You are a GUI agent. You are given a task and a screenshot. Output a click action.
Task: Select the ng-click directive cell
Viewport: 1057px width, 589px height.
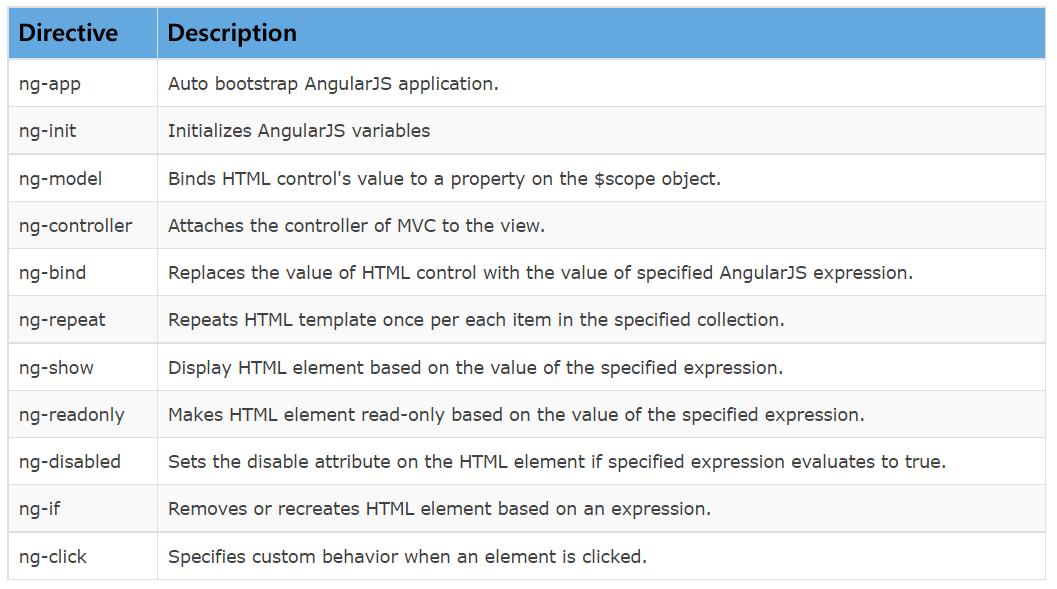coord(83,557)
